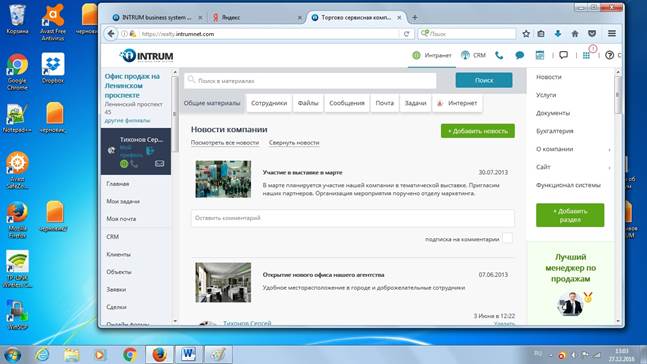This screenshot has height=364, width=647.
Task: Bookmark the page using the star icon
Action: [x=526, y=34]
